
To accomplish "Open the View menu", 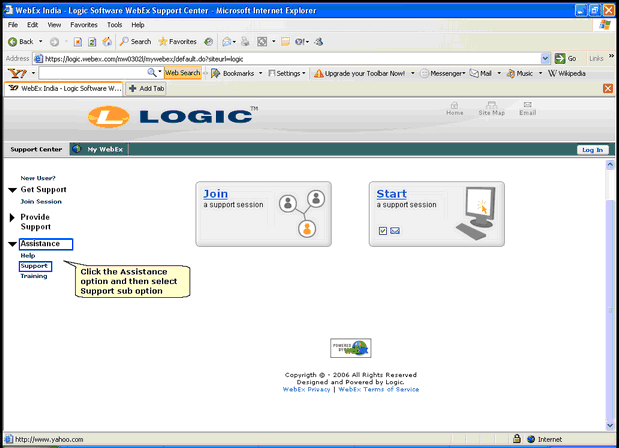I will tap(54, 25).
